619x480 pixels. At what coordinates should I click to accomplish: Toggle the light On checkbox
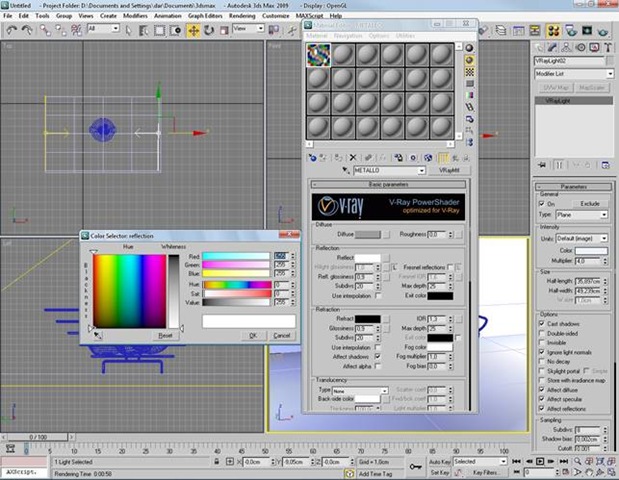543,203
